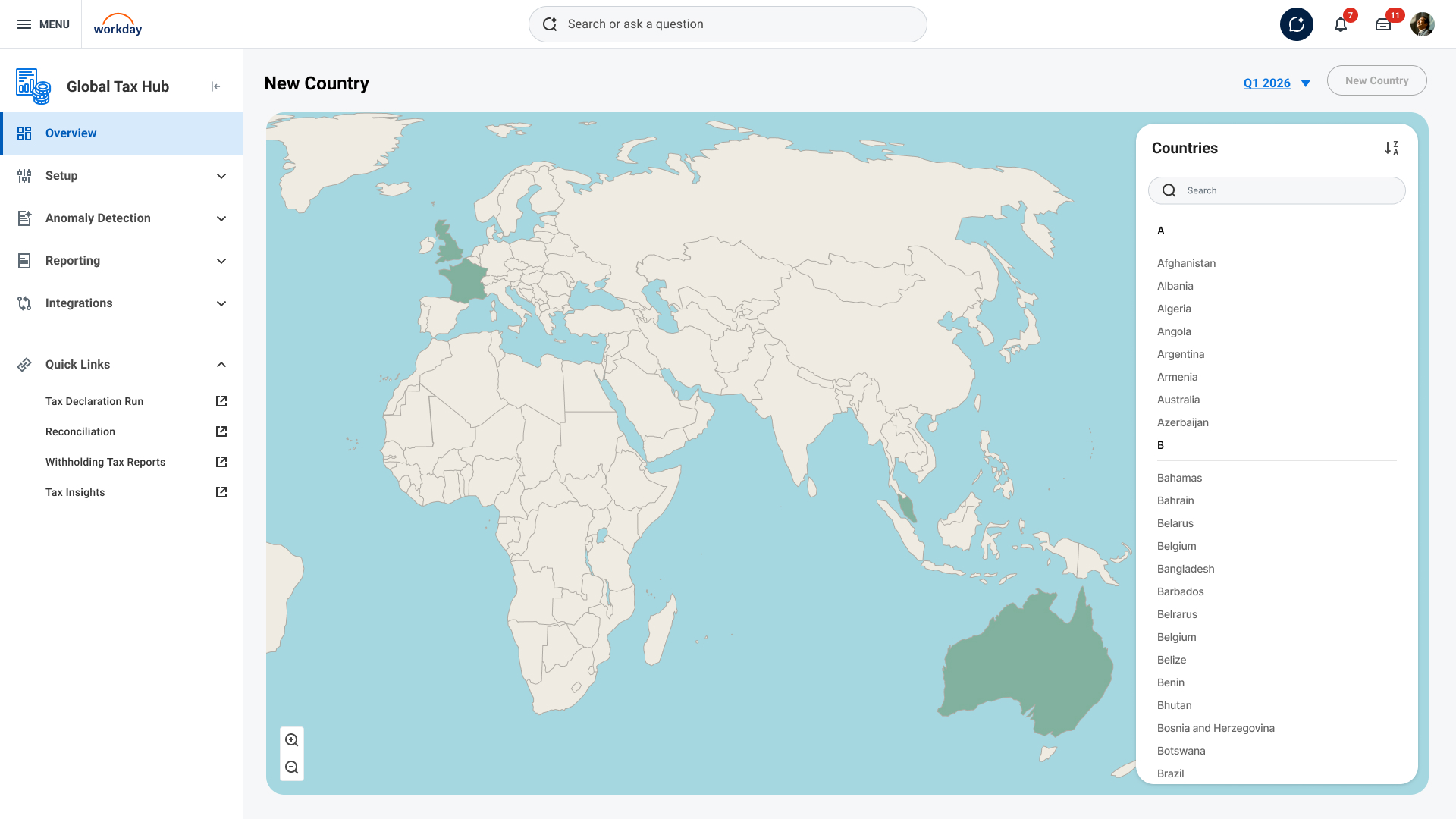Open the inbox tray icon
This screenshot has width=1456, height=819.
[1383, 24]
